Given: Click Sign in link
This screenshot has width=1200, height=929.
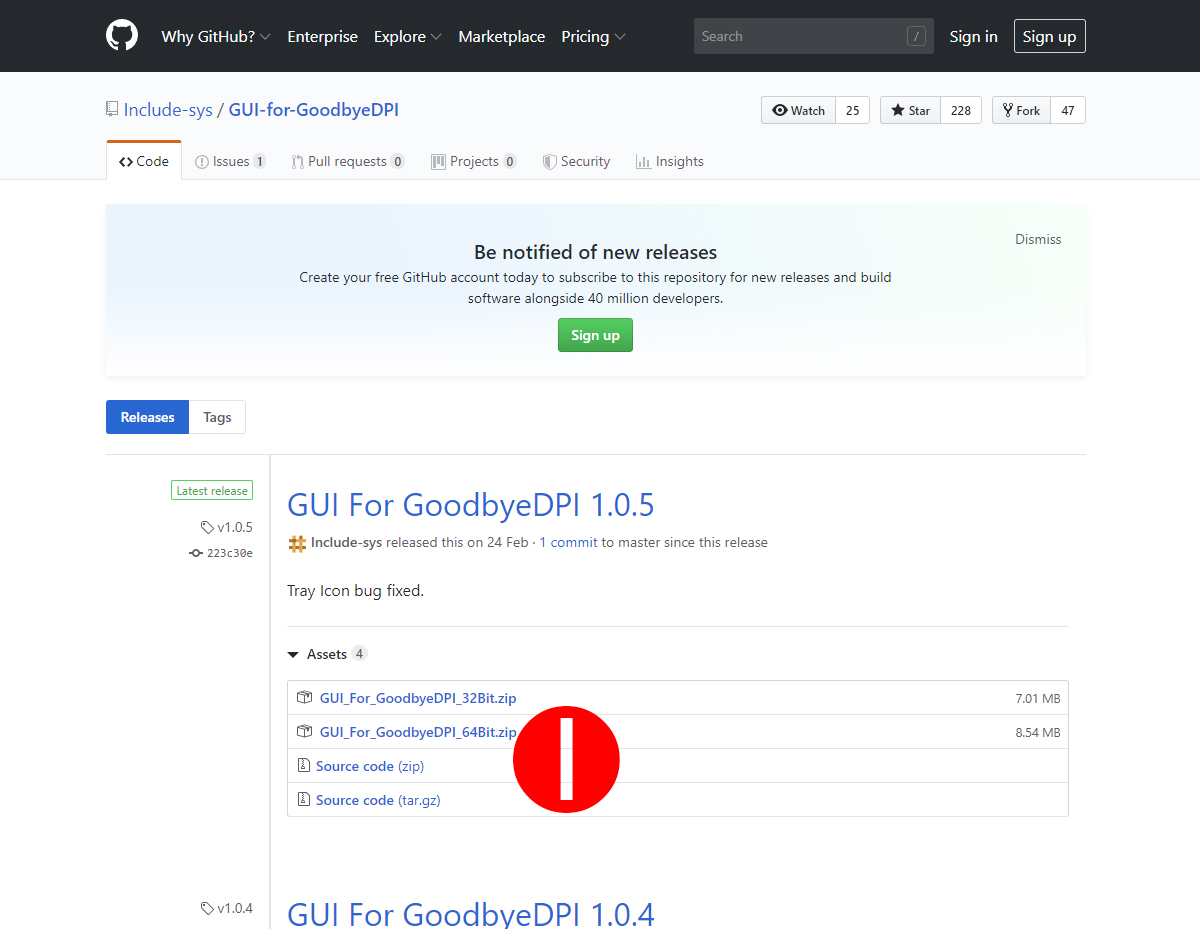Looking at the screenshot, I should coord(974,36).
